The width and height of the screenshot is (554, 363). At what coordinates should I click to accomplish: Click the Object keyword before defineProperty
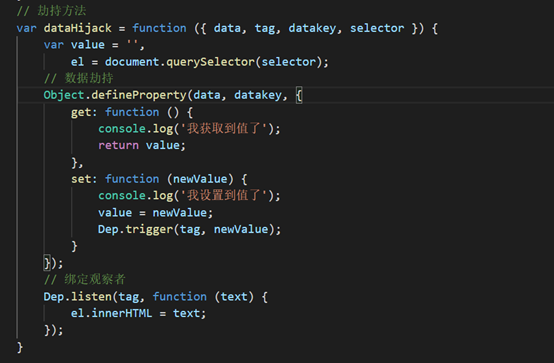tap(64, 95)
